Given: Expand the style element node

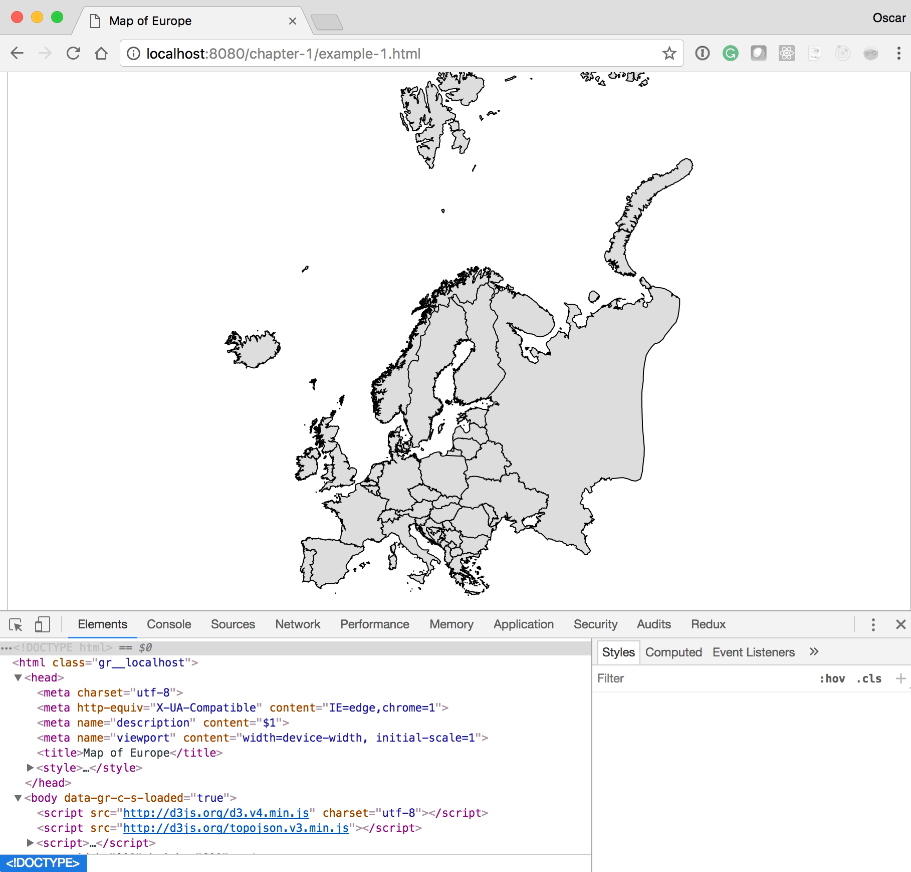Looking at the screenshot, I should click(x=30, y=768).
